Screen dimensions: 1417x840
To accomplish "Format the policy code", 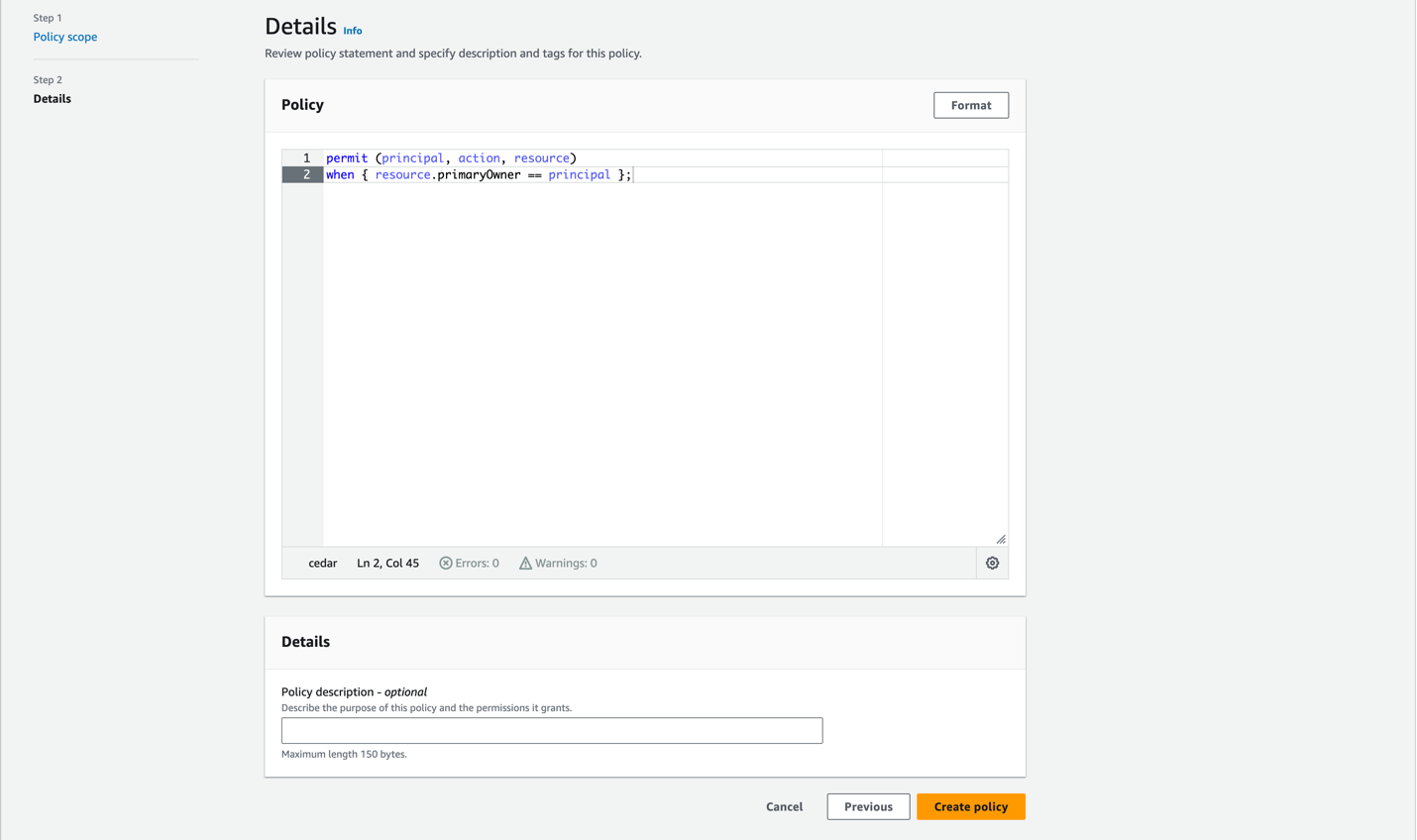I will coord(970,105).
